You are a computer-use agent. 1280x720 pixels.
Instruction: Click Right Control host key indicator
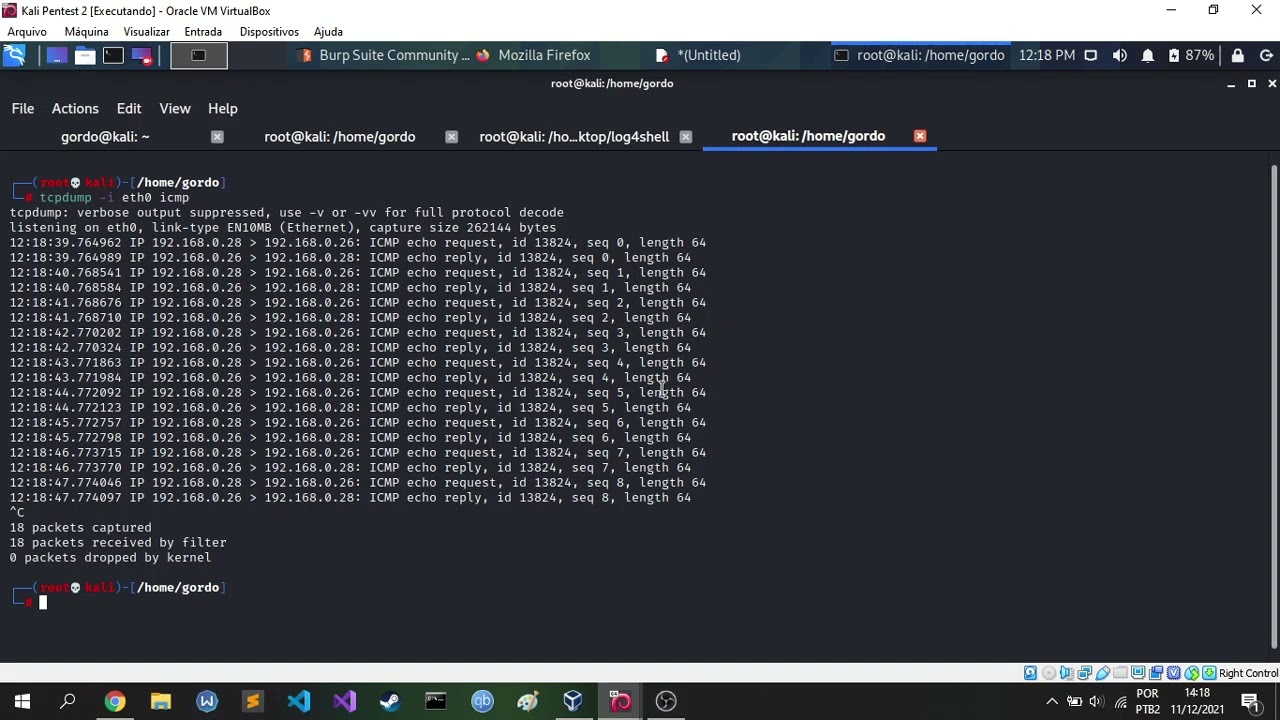click(1248, 673)
